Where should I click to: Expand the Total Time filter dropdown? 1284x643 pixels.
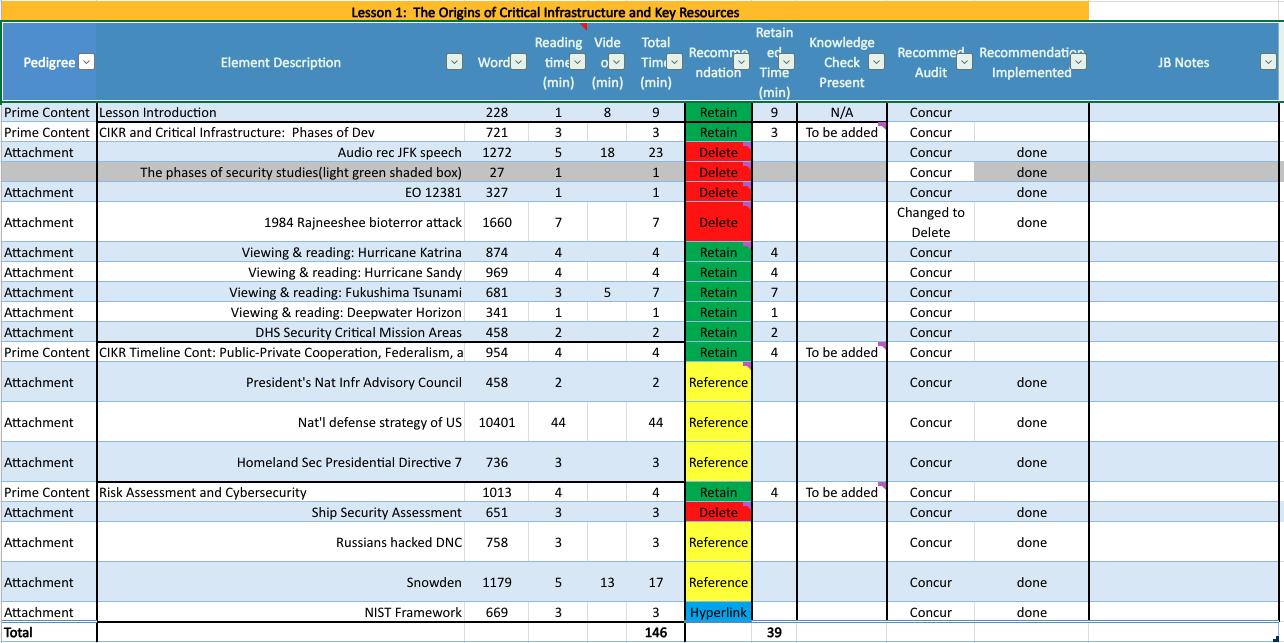(x=674, y=62)
